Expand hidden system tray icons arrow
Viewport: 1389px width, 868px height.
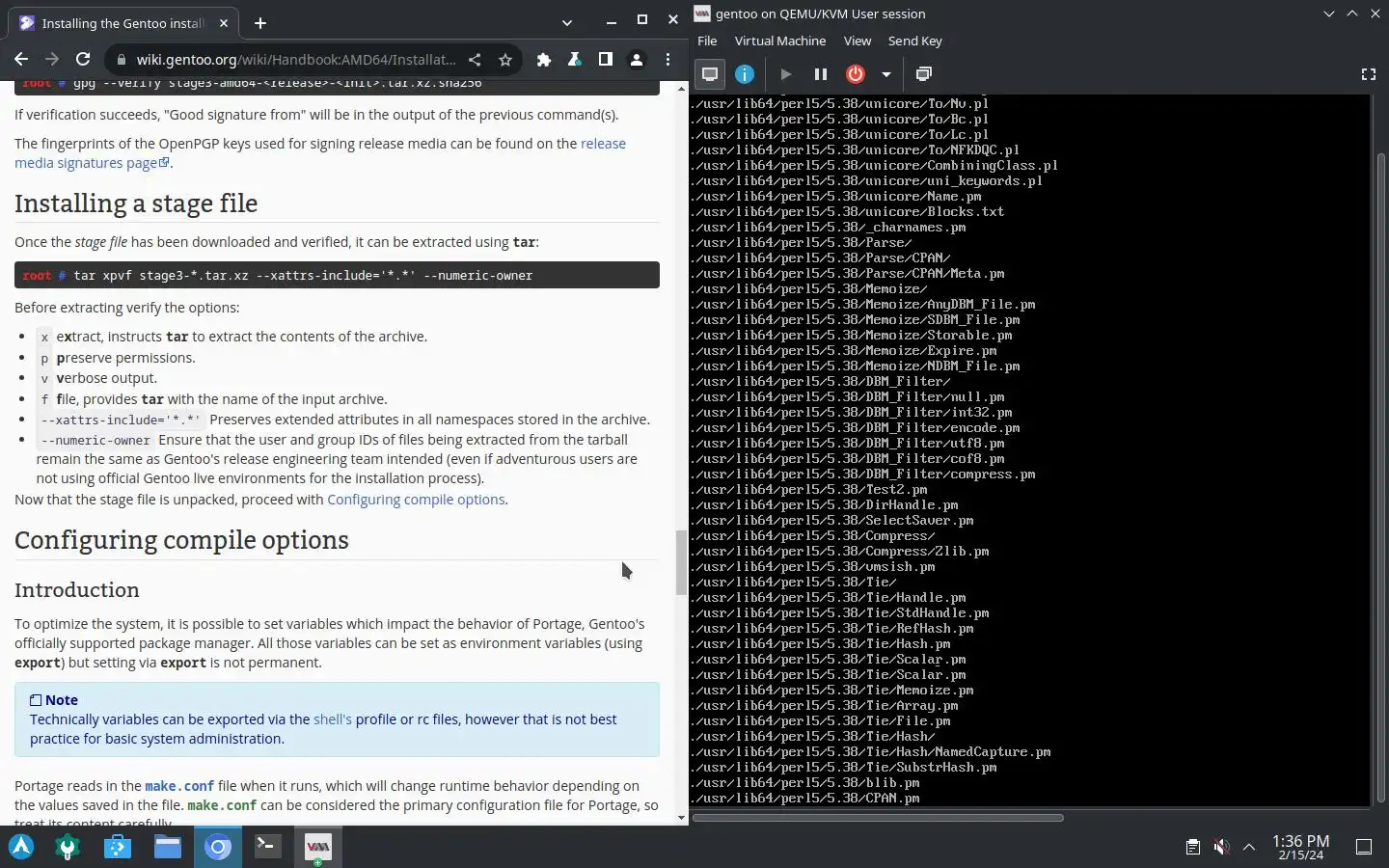(1249, 847)
